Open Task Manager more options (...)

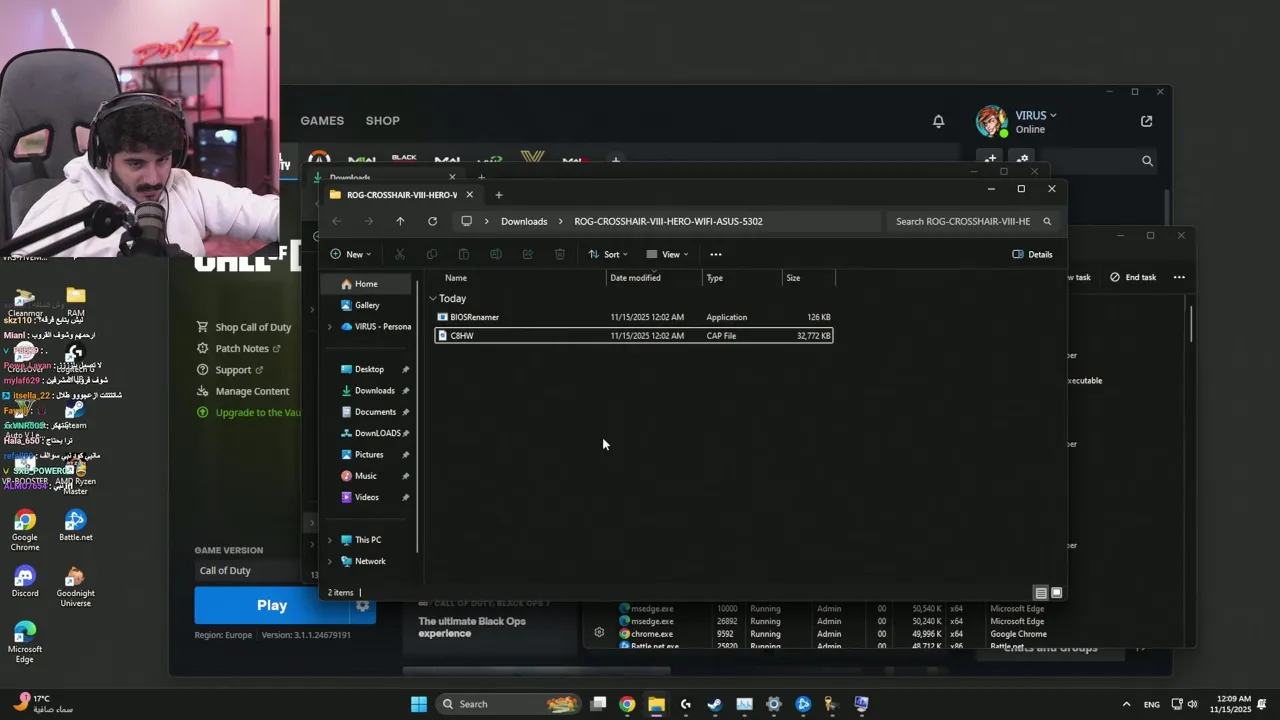pos(1180,277)
